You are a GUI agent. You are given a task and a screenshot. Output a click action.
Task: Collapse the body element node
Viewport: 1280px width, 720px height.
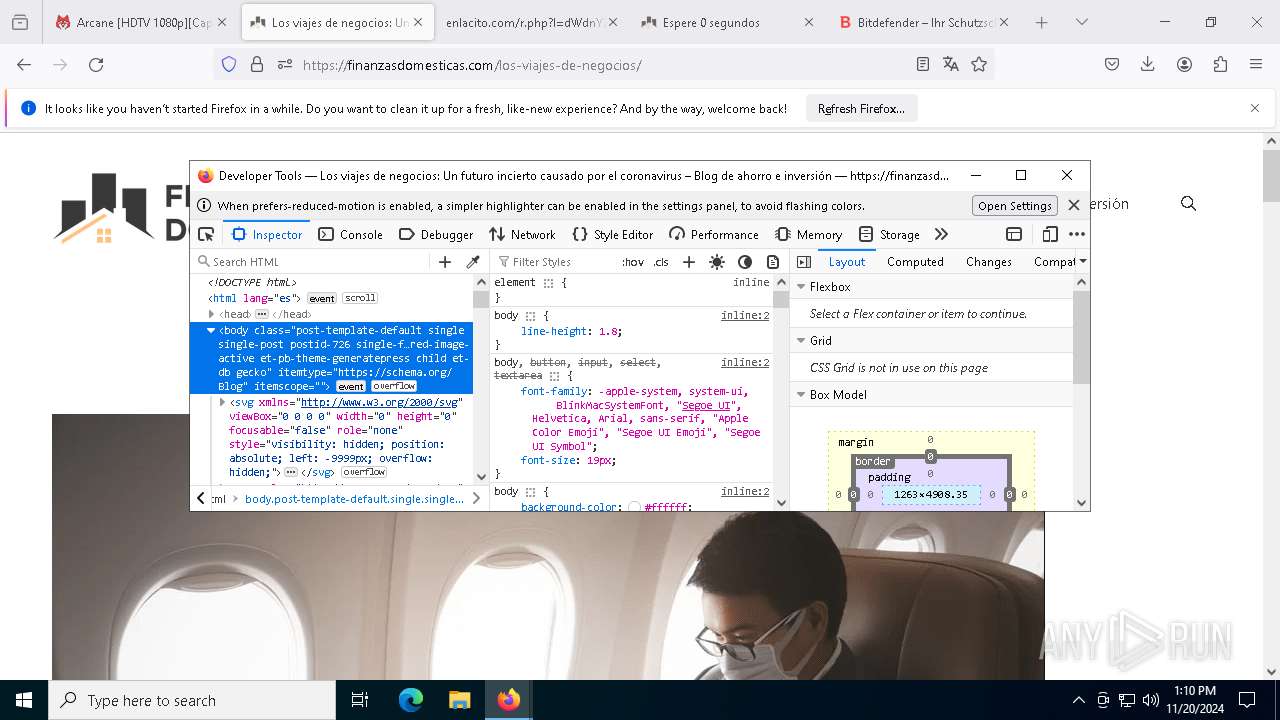211,330
